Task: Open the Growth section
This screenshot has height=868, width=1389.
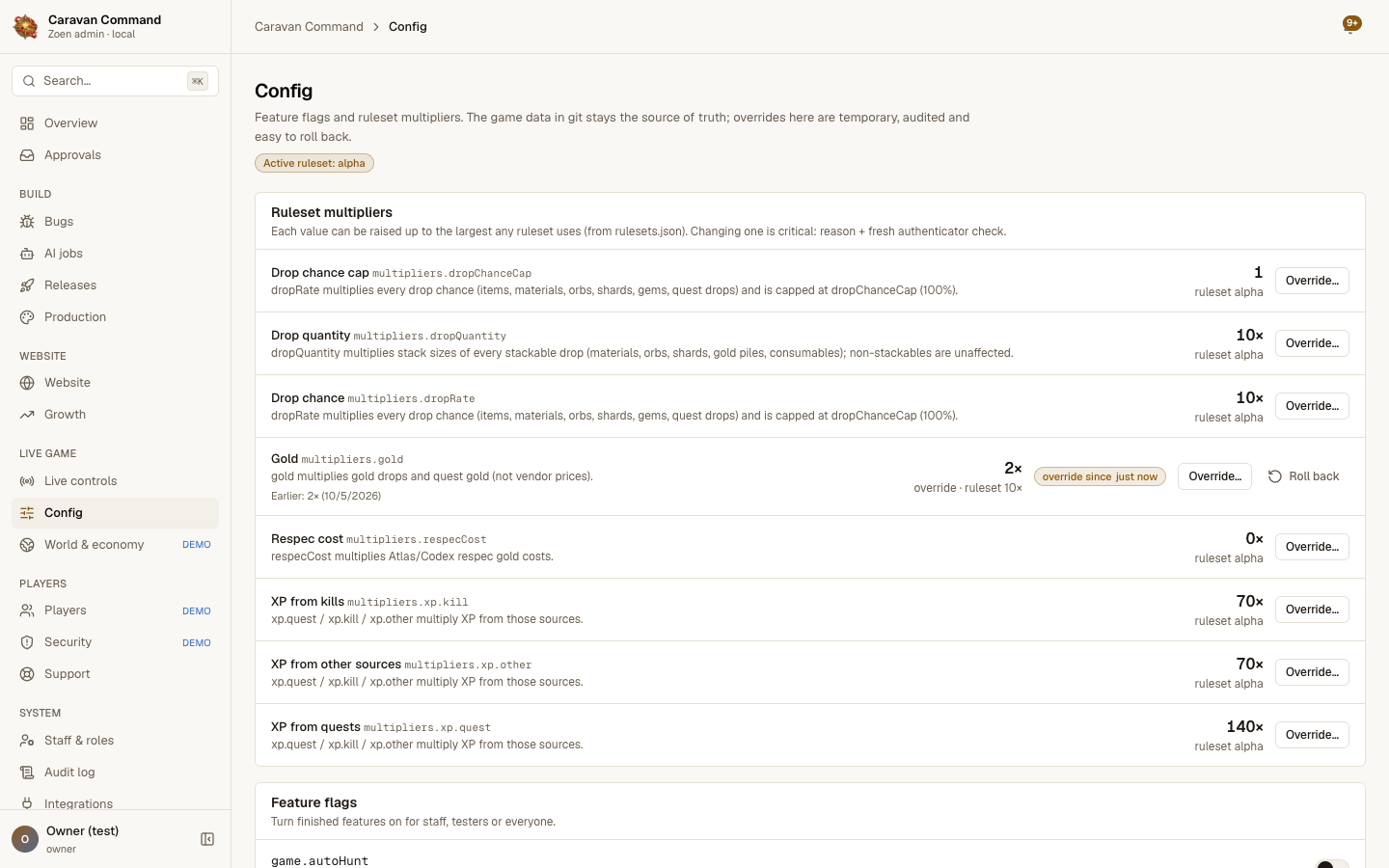Action: tap(115, 415)
